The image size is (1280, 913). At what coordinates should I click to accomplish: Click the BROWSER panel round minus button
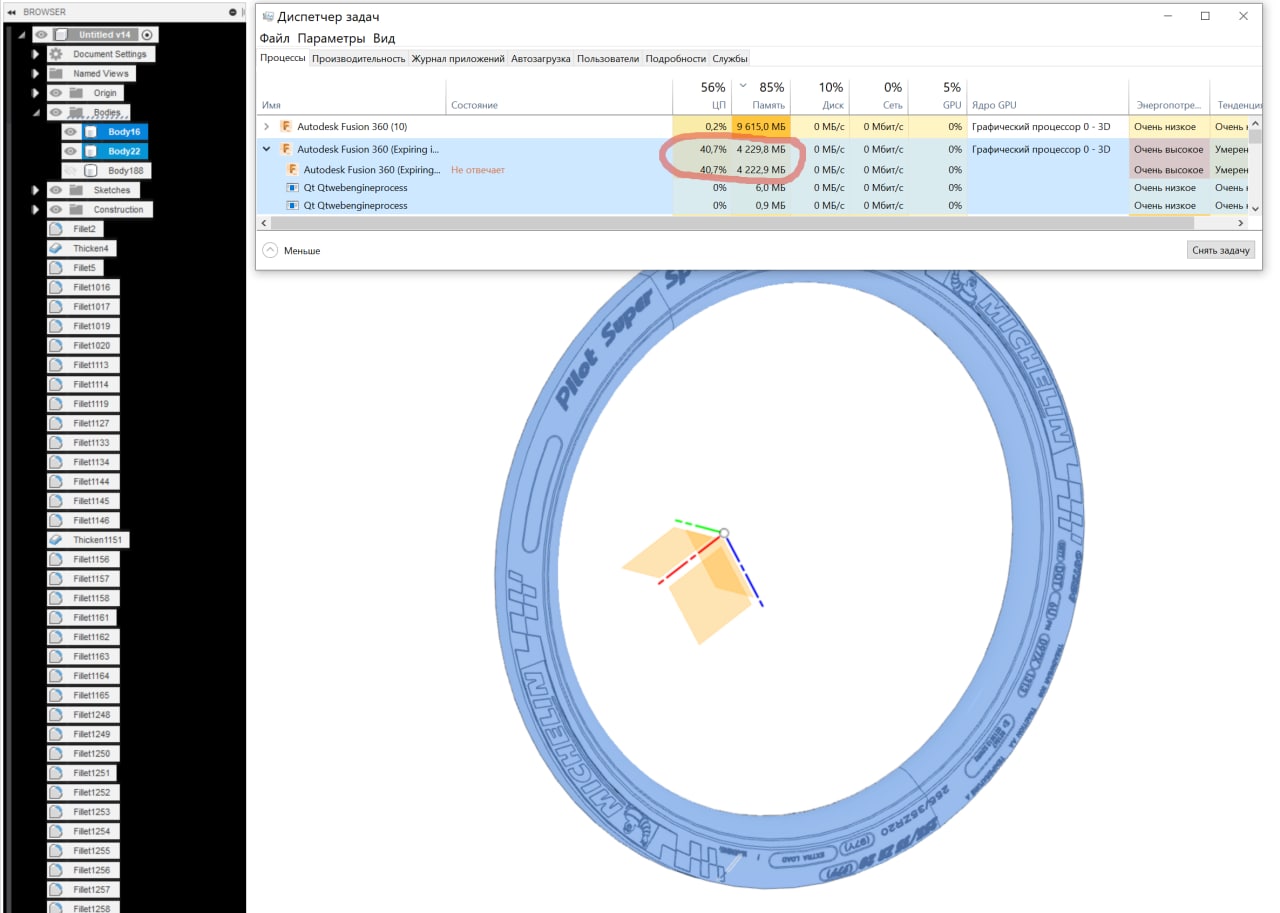click(233, 12)
